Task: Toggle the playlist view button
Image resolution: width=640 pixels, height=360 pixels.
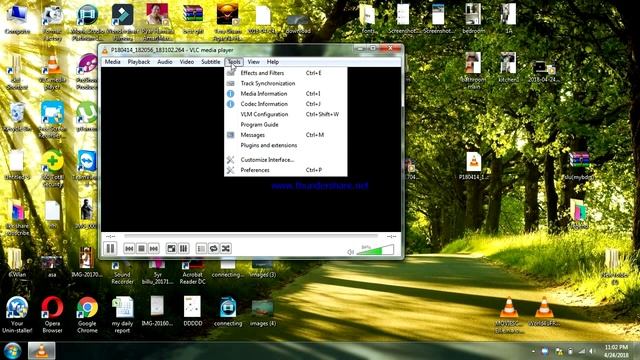Action: 201,249
